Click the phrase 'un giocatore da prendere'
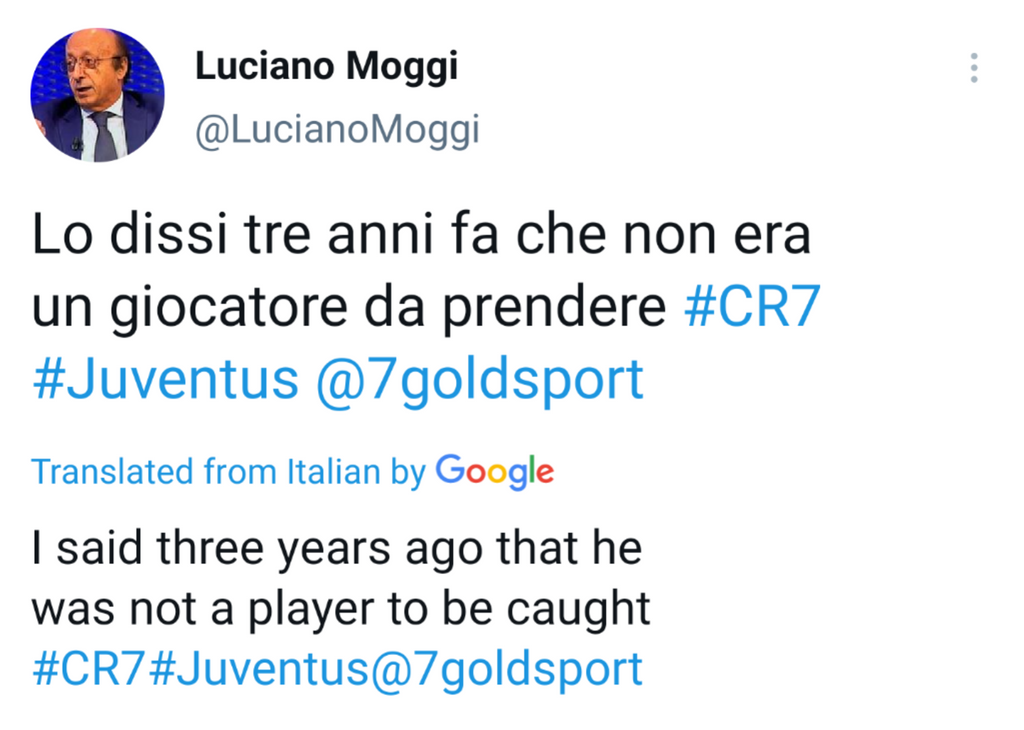The width and height of the screenshot is (1024, 730). pyautogui.click(x=348, y=309)
